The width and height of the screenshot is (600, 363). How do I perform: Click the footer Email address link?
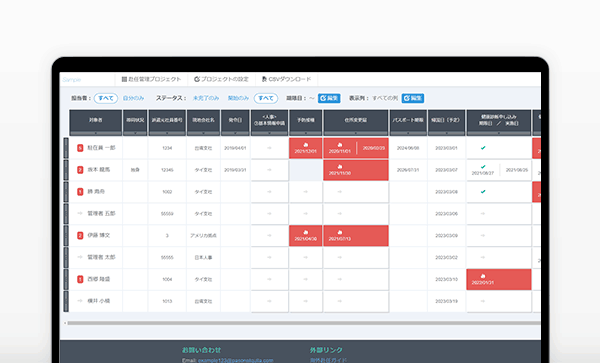(235, 360)
